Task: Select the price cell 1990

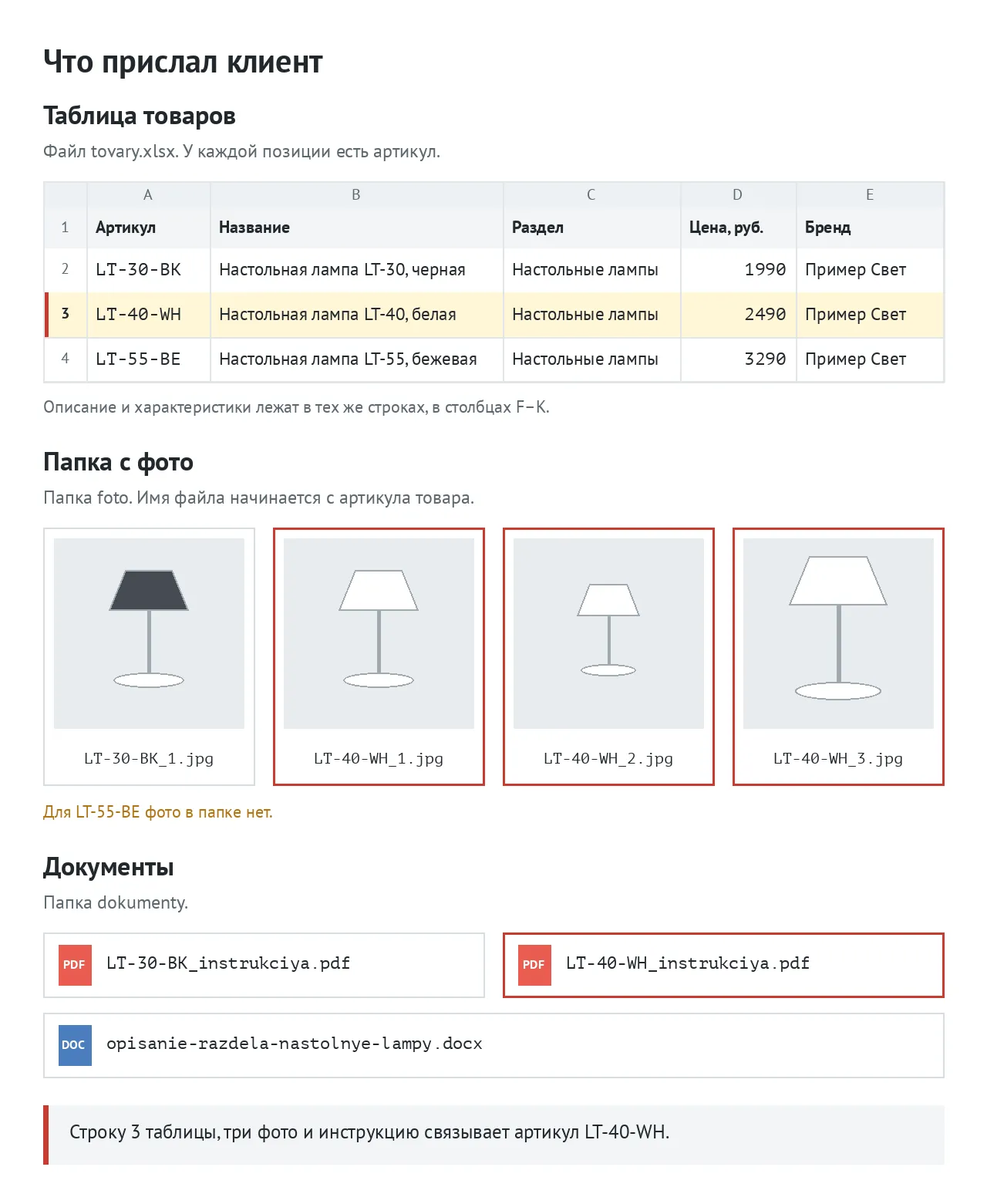Action: point(739,270)
